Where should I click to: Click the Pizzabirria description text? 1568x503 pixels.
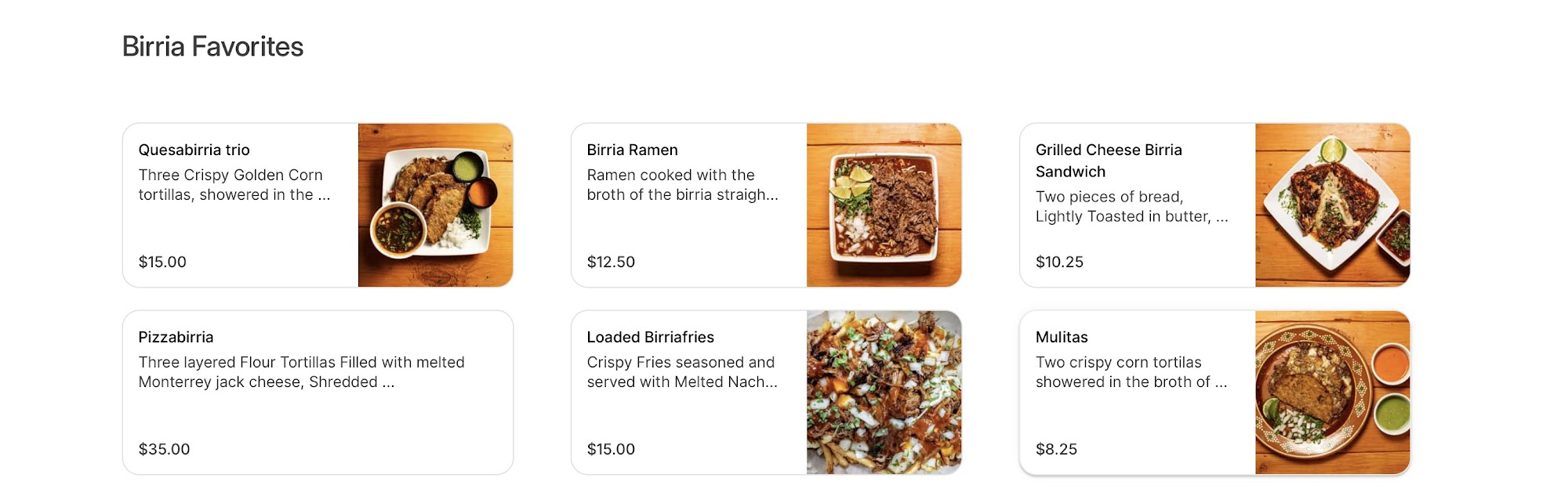click(x=301, y=372)
